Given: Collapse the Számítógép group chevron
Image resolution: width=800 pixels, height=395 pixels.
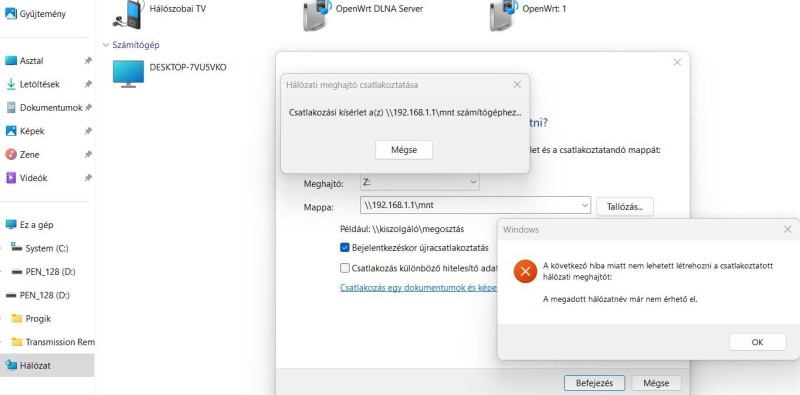Looking at the screenshot, I should click(106, 45).
